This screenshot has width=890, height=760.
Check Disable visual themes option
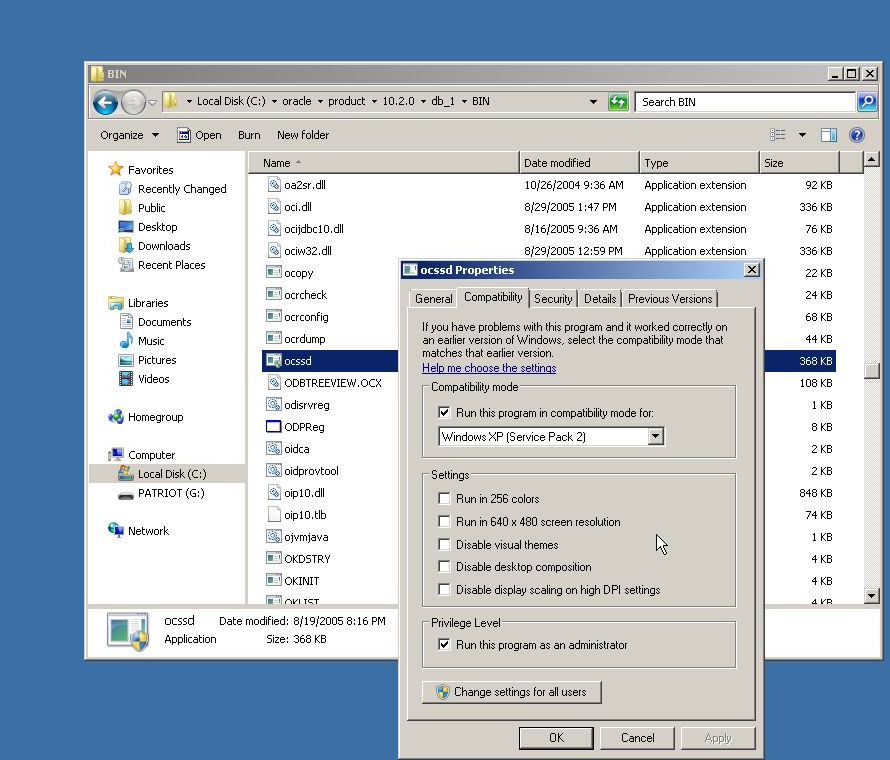pyautogui.click(x=444, y=545)
